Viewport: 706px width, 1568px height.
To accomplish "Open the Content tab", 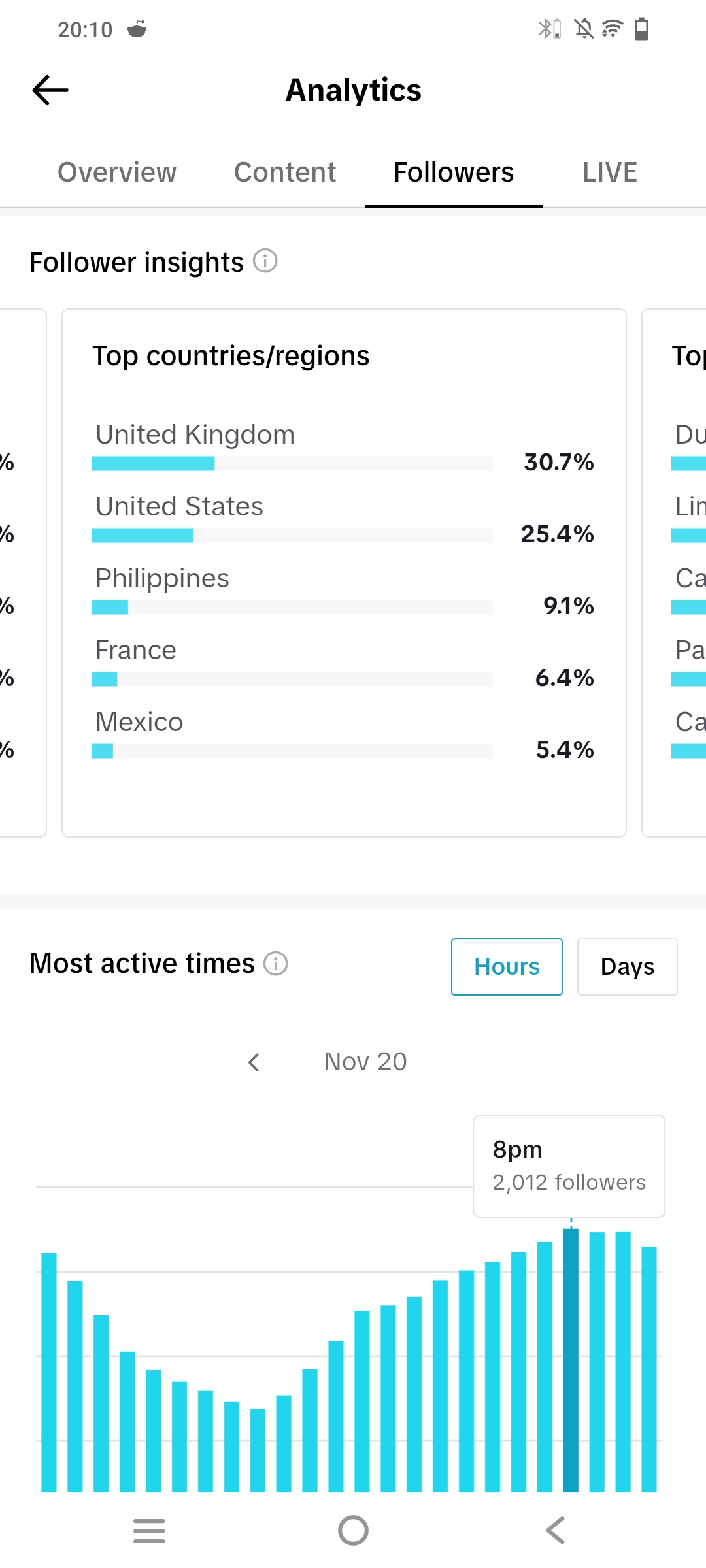I will pyautogui.click(x=285, y=172).
